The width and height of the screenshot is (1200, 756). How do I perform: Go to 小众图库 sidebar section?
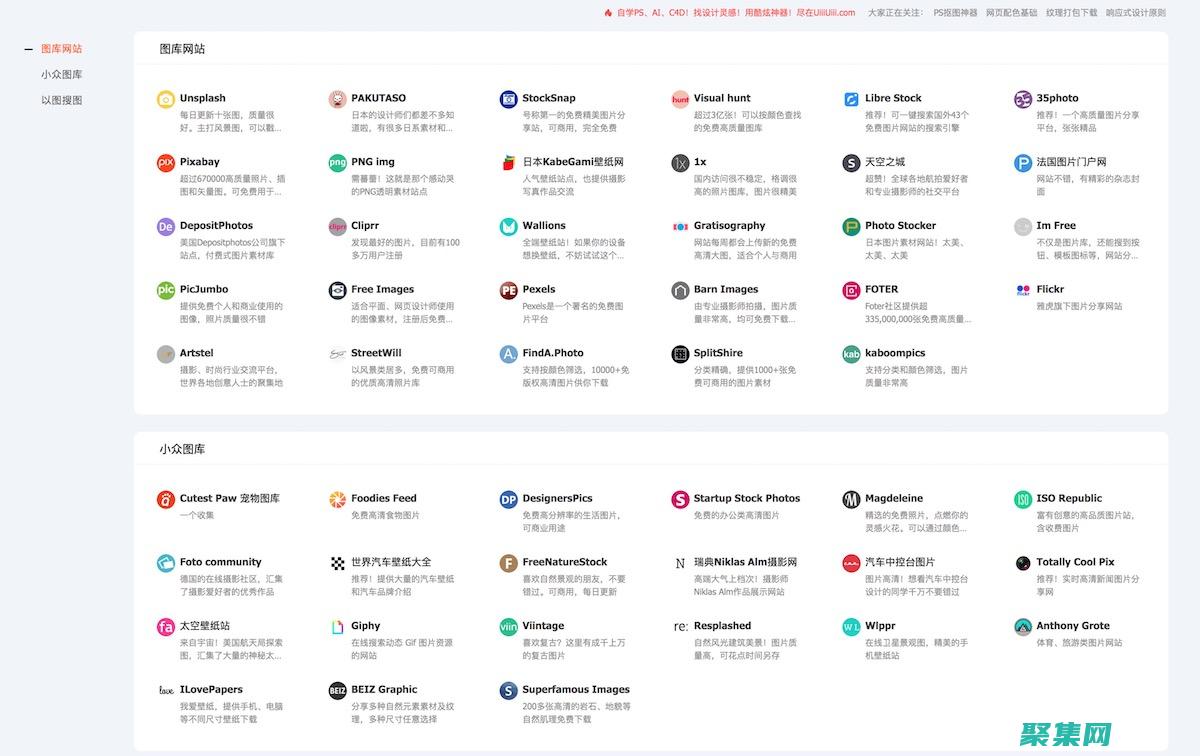point(62,74)
